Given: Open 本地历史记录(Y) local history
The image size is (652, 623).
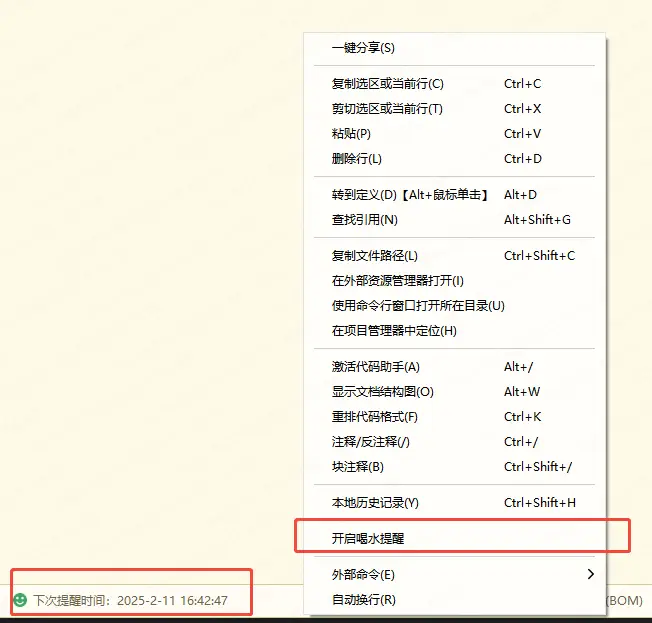Looking at the screenshot, I should point(375,503).
